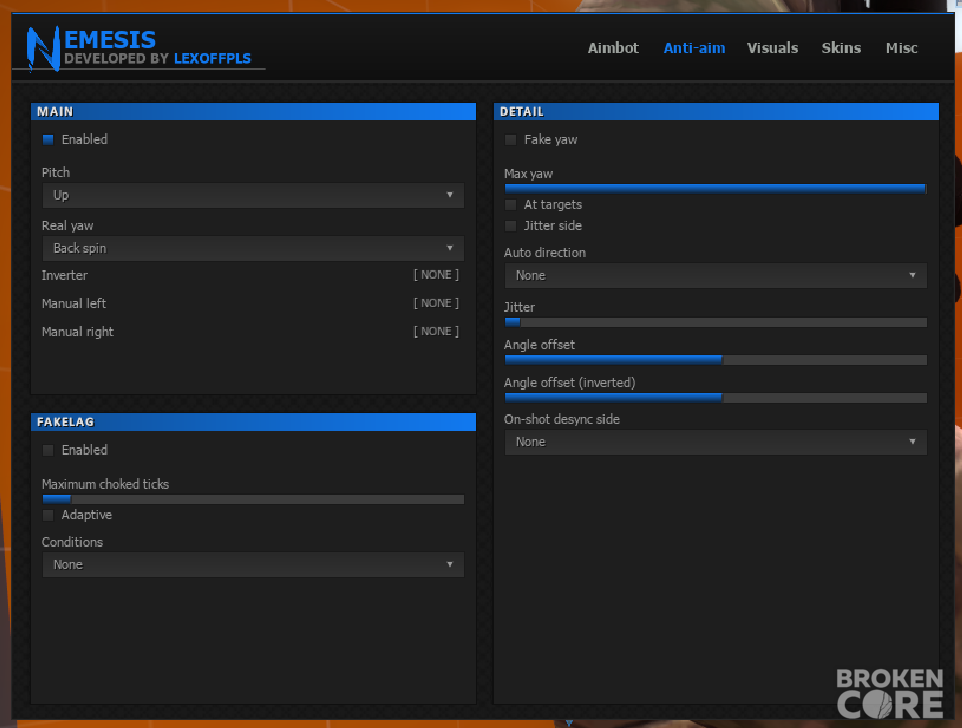The image size is (962, 728).
Task: Click the Angle offset slider
Action: coord(715,360)
